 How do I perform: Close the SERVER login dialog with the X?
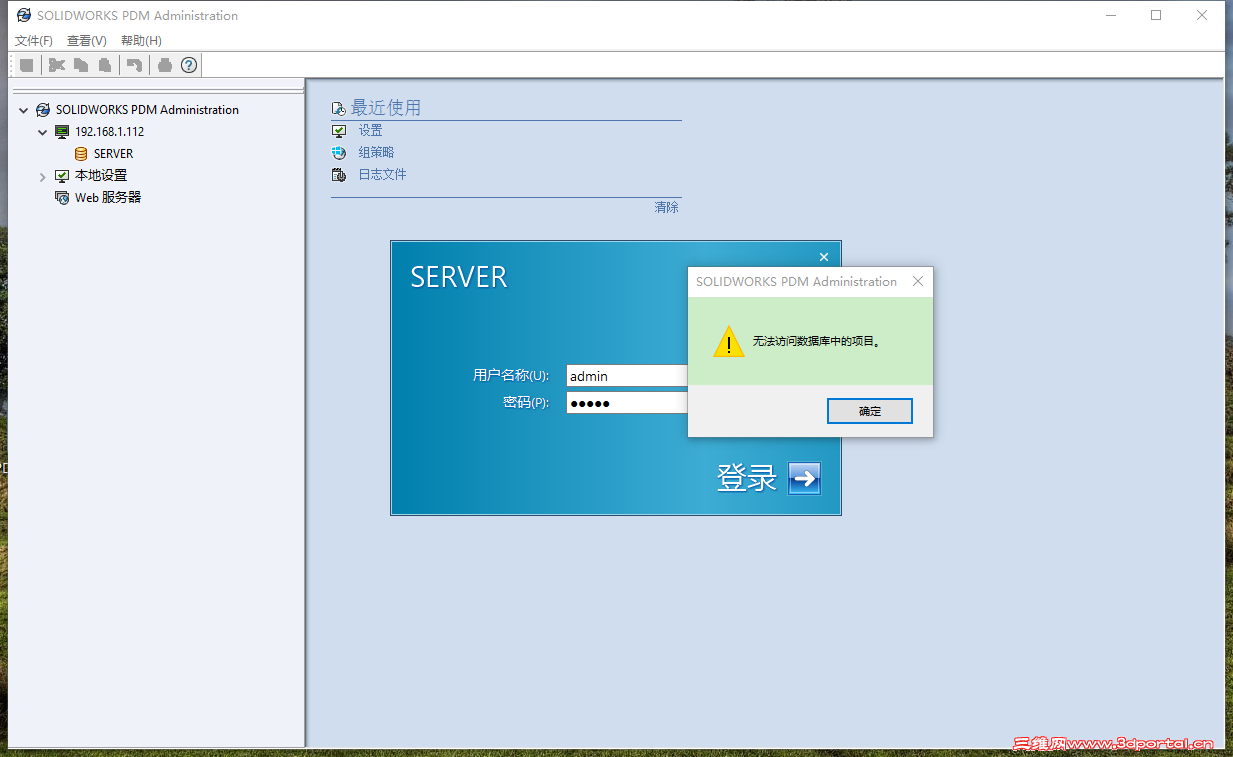[x=824, y=257]
